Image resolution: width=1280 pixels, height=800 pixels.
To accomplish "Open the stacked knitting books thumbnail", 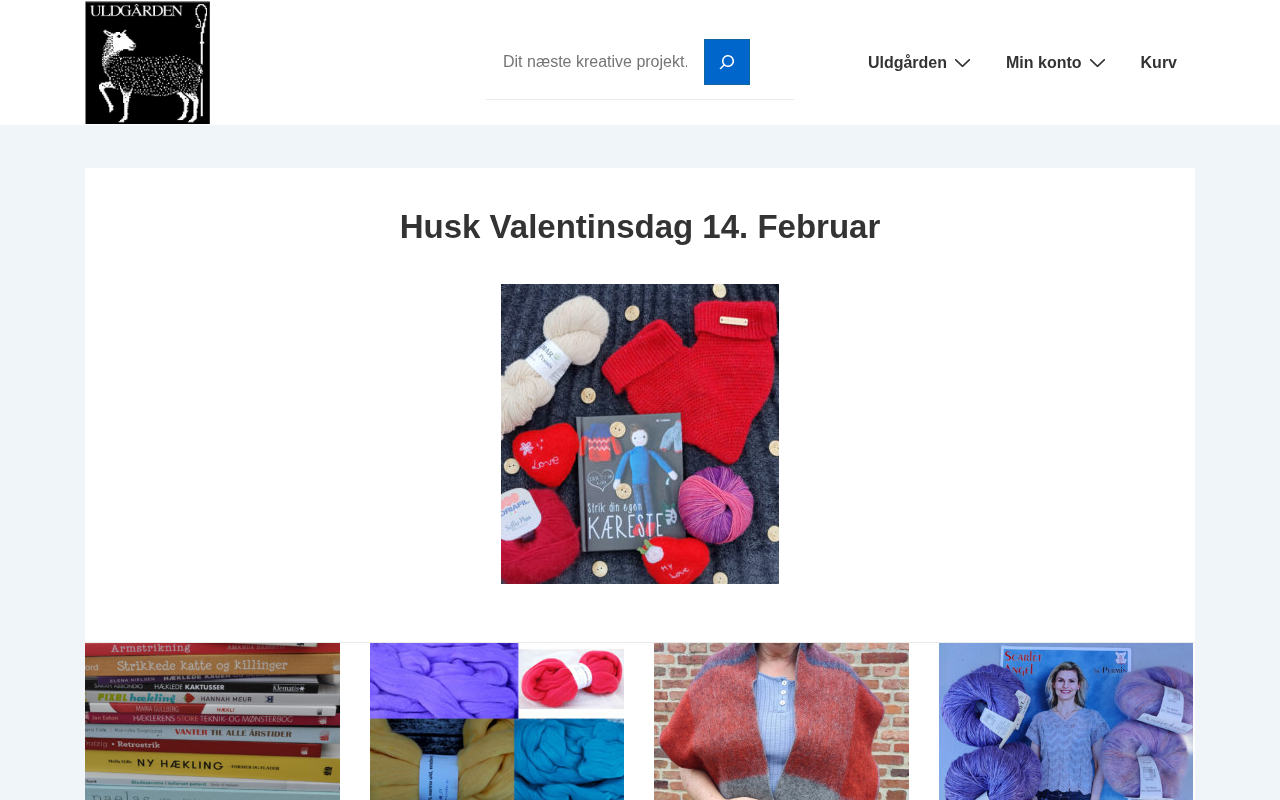I will point(212,721).
